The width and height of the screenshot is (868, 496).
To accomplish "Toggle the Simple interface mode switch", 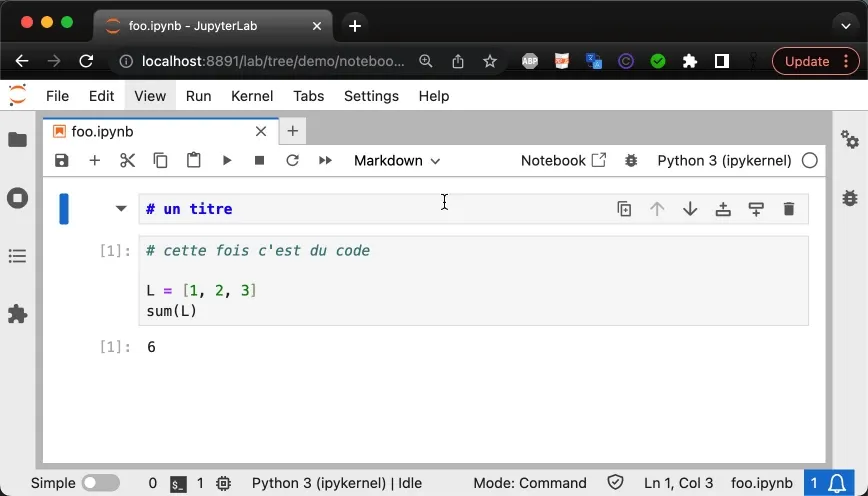I will coord(100,483).
